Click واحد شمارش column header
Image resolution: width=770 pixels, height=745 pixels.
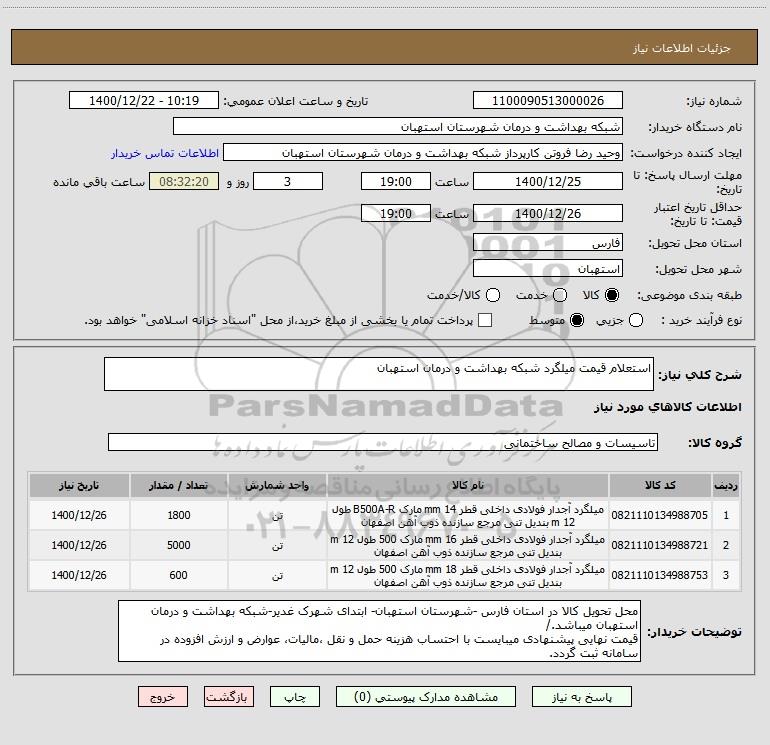[x=277, y=485]
